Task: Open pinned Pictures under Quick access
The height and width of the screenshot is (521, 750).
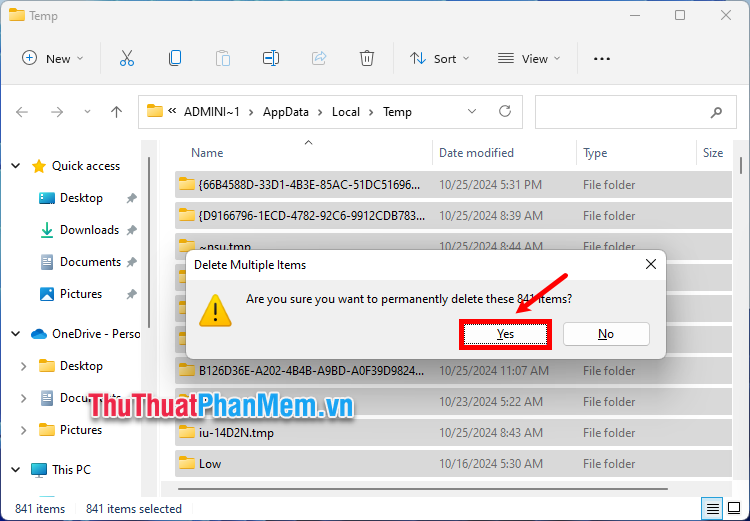Action: [x=81, y=294]
